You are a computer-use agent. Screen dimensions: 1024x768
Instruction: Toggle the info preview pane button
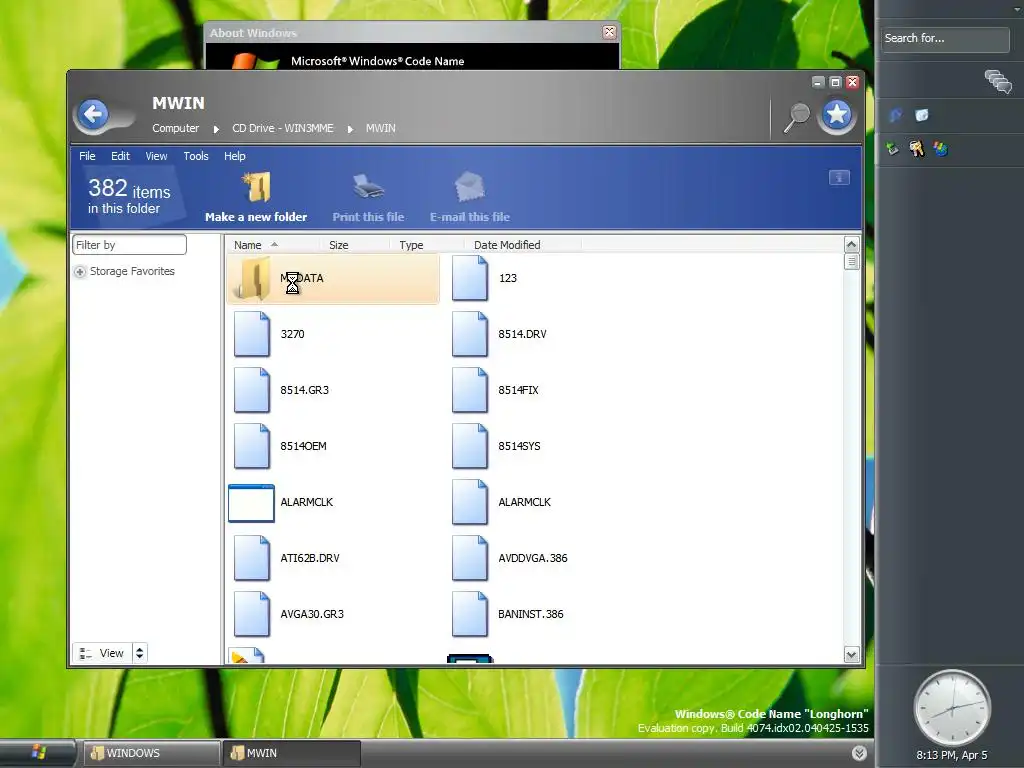click(x=839, y=177)
